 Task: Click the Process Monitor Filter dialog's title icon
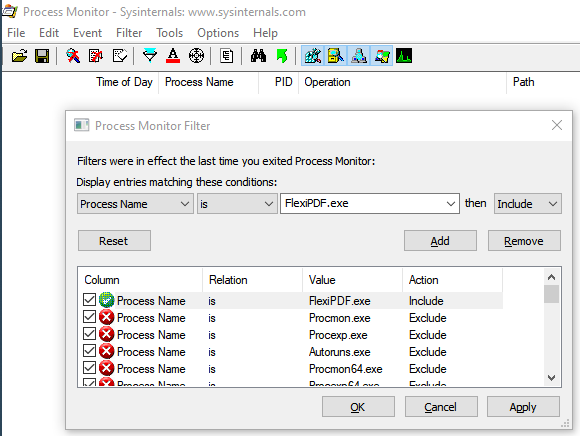click(81, 125)
